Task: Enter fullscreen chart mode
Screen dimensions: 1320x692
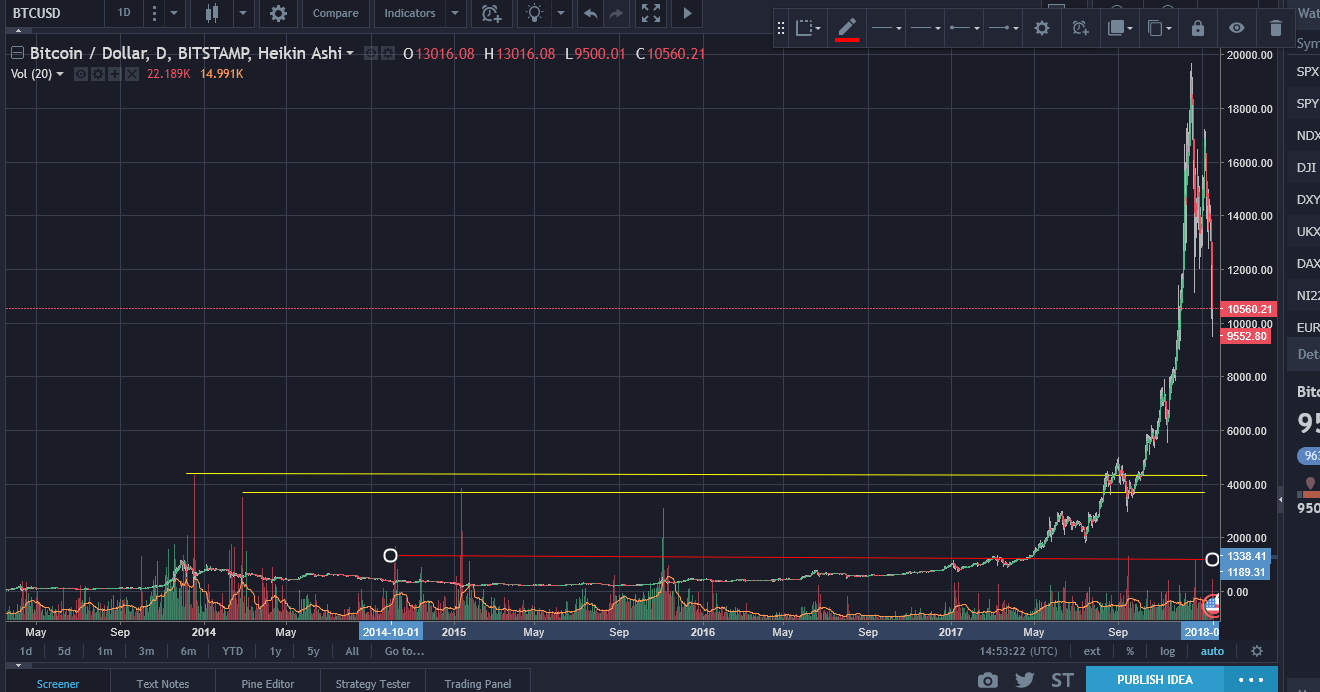Action: (x=651, y=13)
